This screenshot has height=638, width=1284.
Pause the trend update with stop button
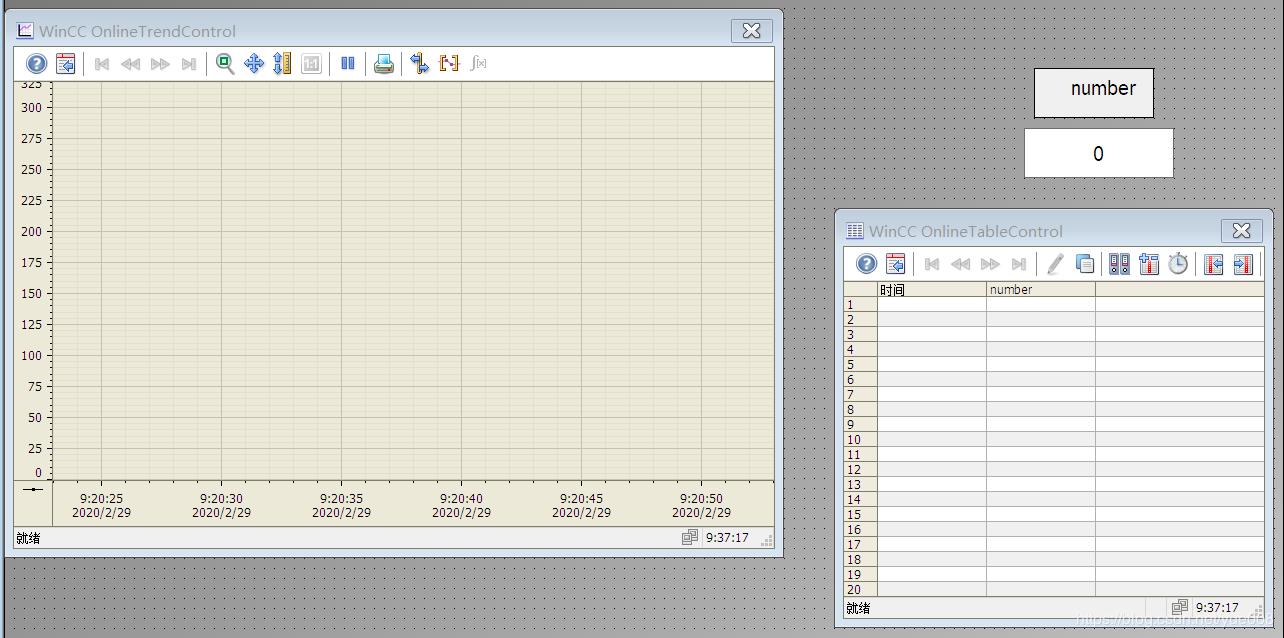coord(348,64)
